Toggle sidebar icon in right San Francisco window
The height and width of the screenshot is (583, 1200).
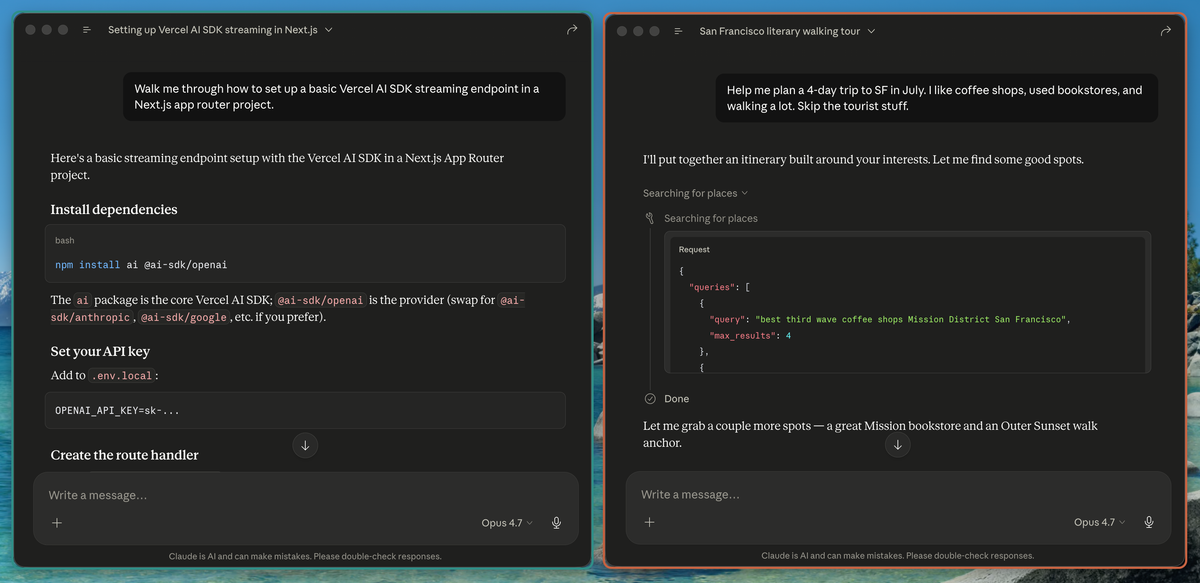(x=679, y=31)
